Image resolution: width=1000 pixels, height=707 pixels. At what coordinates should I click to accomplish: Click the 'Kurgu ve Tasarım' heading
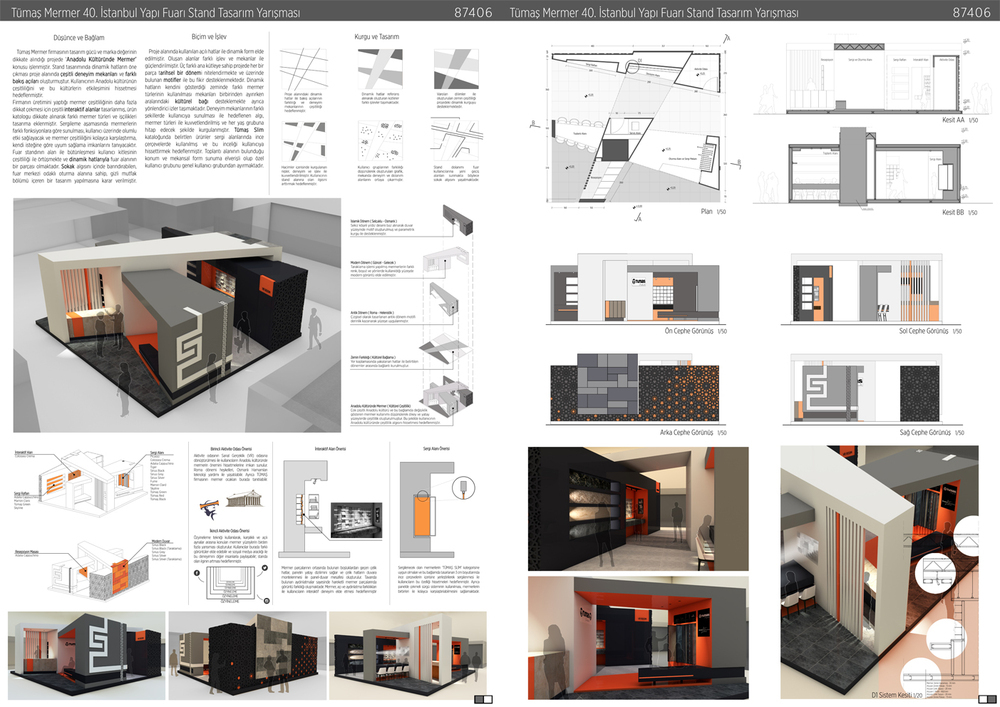[377, 37]
